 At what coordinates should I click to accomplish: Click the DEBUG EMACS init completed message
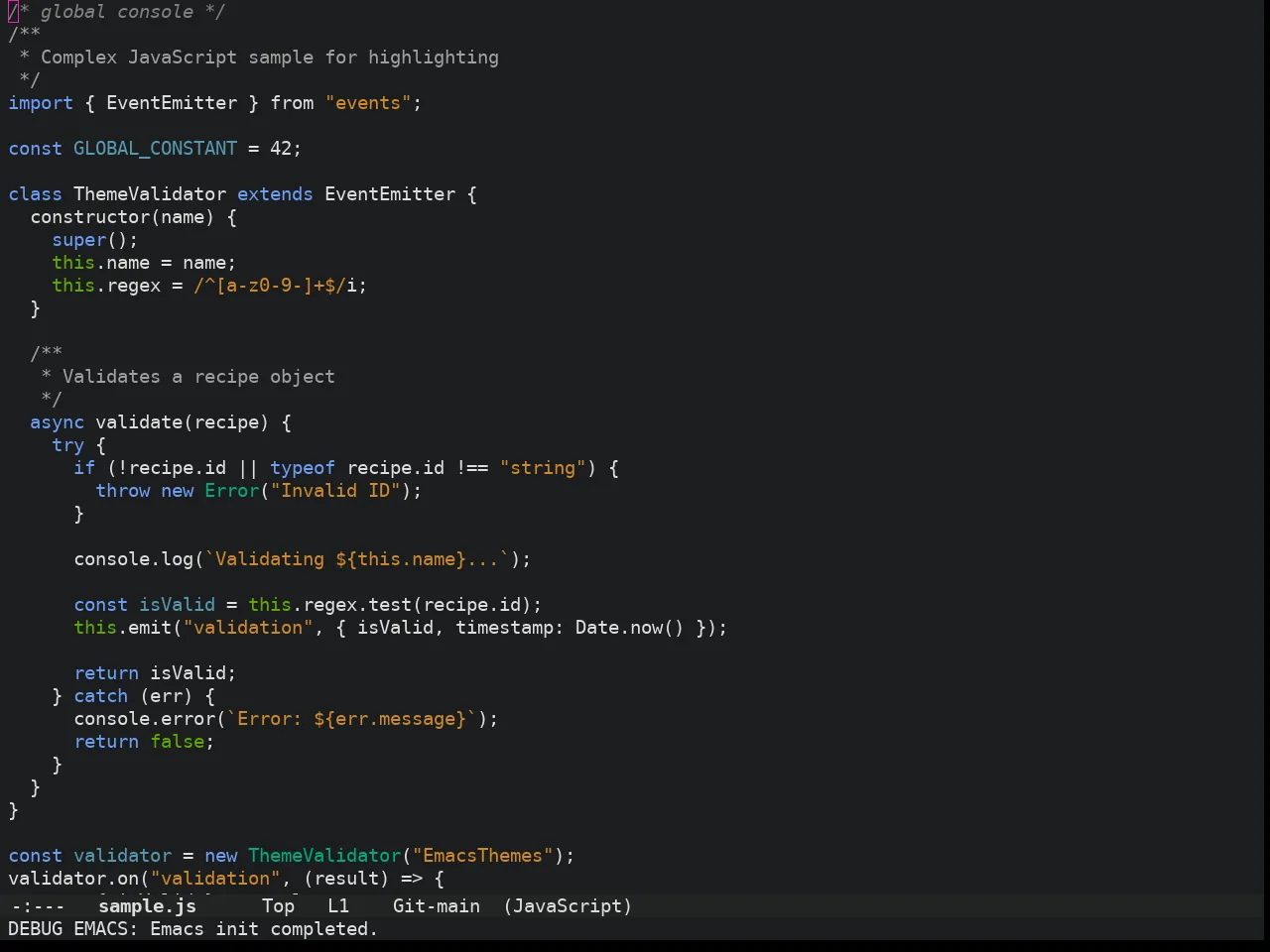[x=192, y=929]
